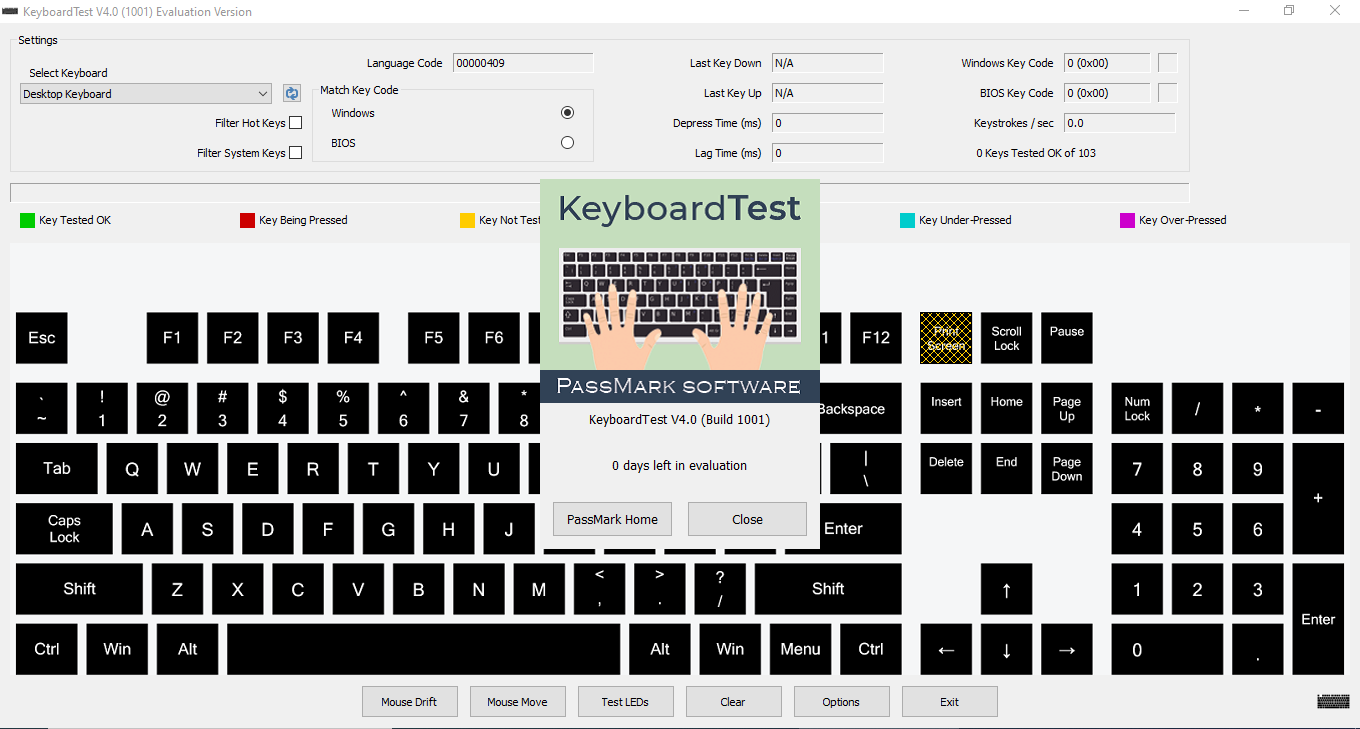The height and width of the screenshot is (729, 1360).
Task: Click the spacebar on virtual keyboard
Action: click(x=424, y=649)
